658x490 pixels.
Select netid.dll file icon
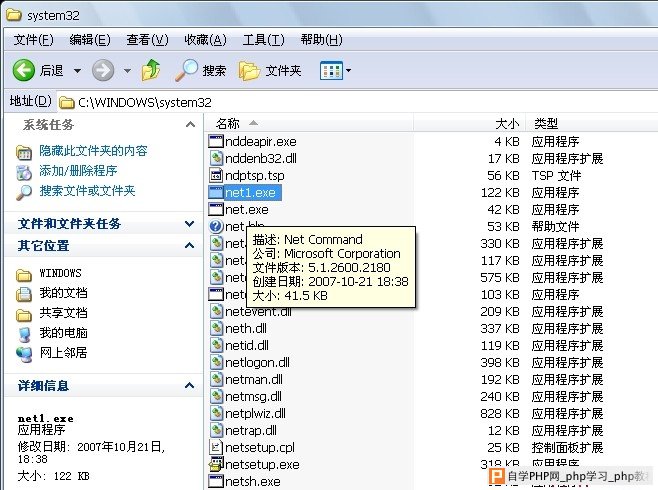click(216, 345)
